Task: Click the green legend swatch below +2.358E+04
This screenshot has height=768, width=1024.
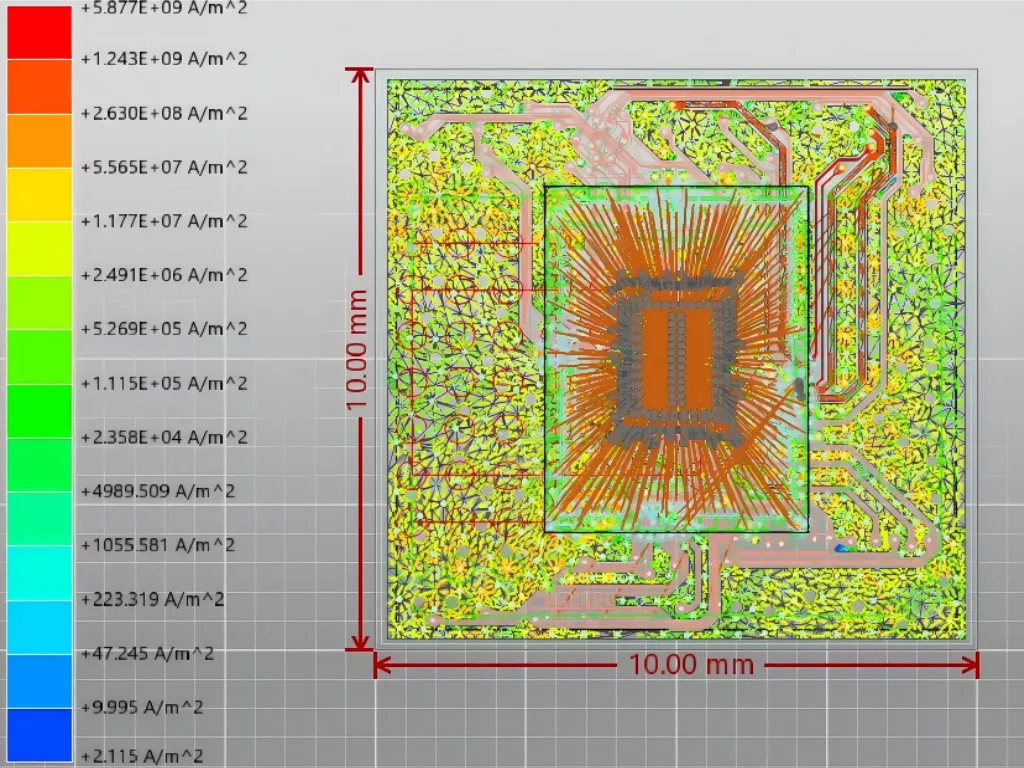Action: (x=39, y=465)
